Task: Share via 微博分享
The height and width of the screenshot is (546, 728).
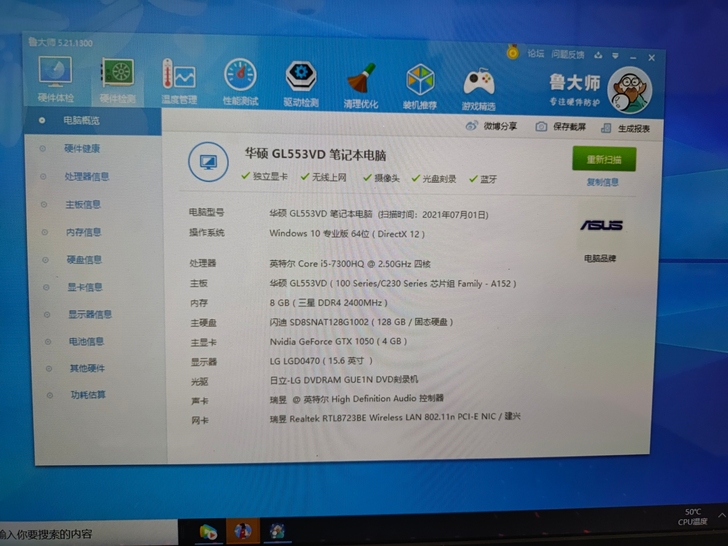Action: pos(491,126)
